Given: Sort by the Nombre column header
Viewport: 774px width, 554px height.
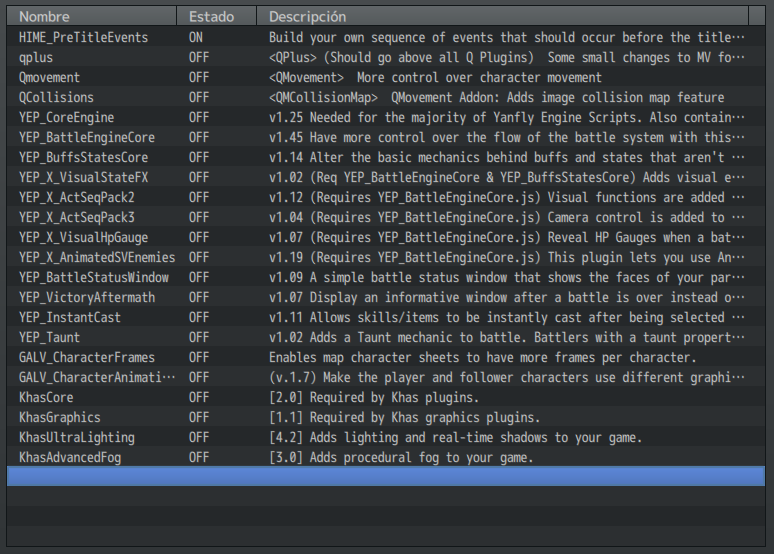Looking at the screenshot, I should pos(92,16).
